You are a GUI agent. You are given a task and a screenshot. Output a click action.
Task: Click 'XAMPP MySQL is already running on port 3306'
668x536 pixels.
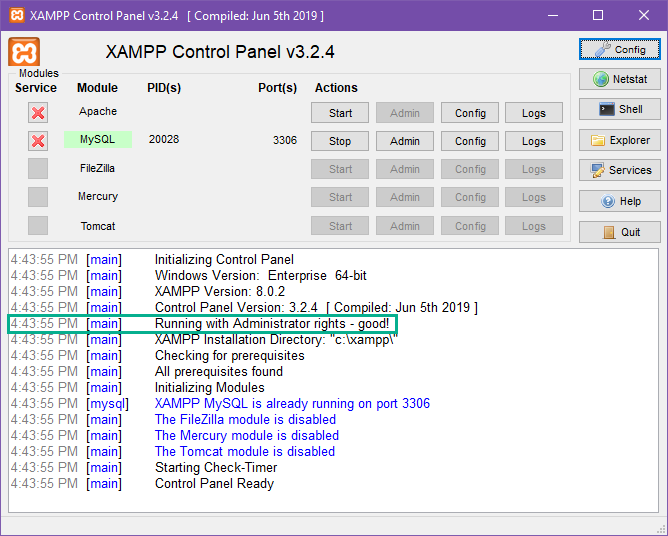tap(292, 403)
